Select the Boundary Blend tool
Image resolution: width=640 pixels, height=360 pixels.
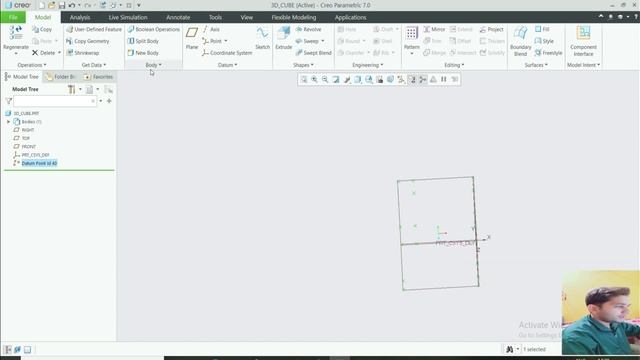[520, 41]
